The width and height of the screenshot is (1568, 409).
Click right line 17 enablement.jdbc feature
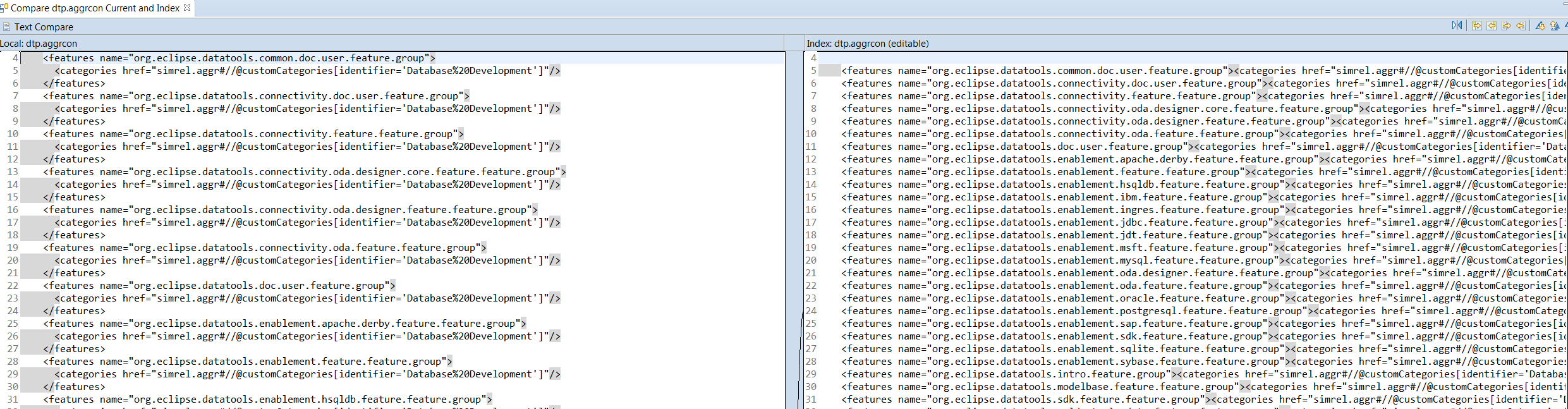pyautogui.click(x=1060, y=223)
